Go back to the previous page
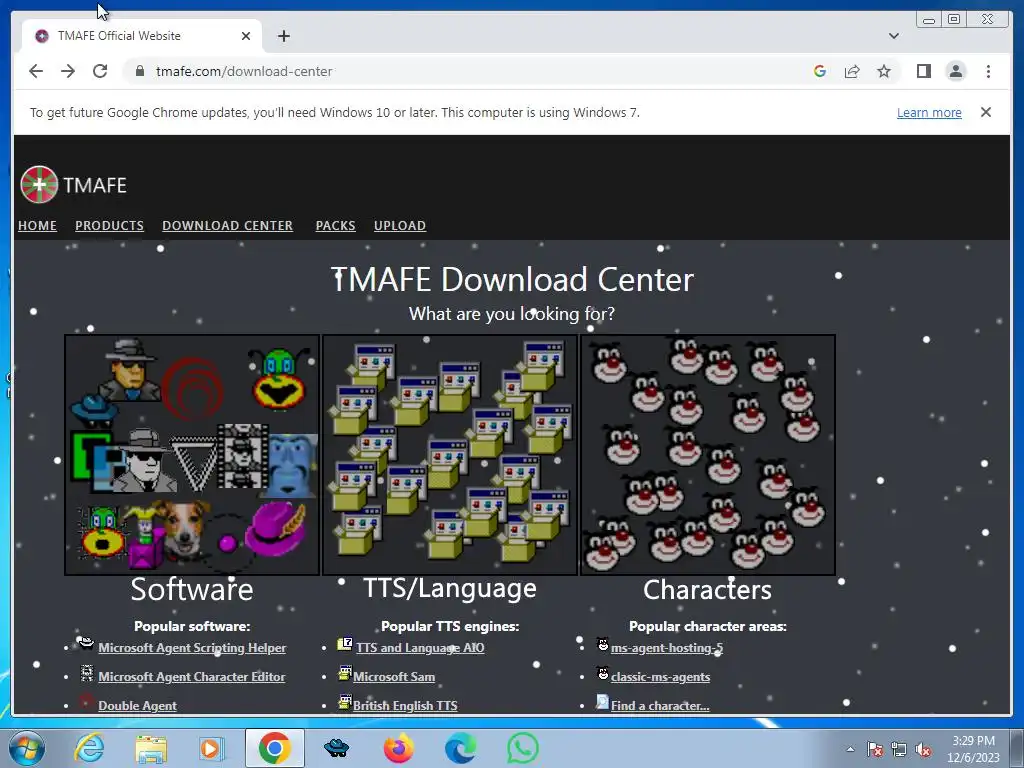 36,71
